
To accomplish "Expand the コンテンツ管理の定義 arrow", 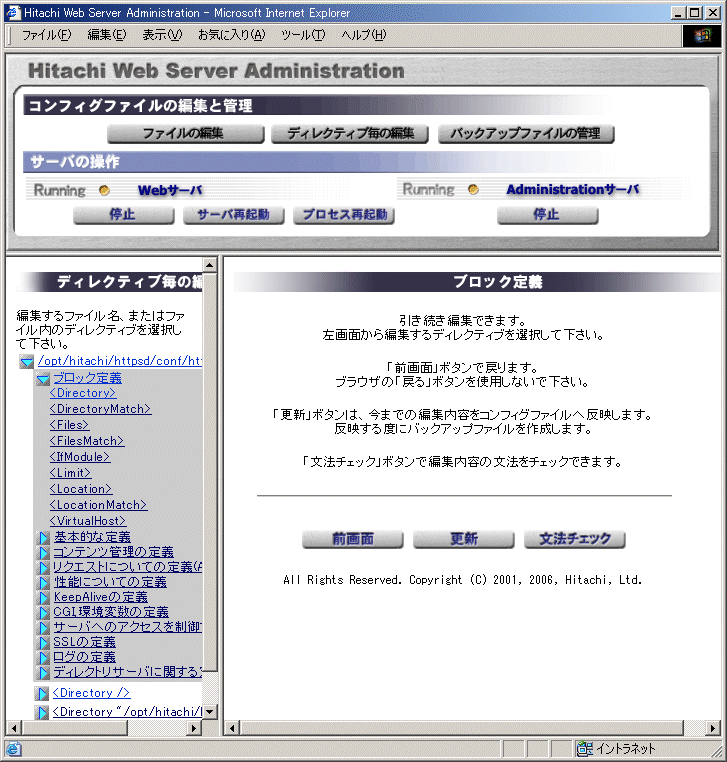I will tap(44, 553).
